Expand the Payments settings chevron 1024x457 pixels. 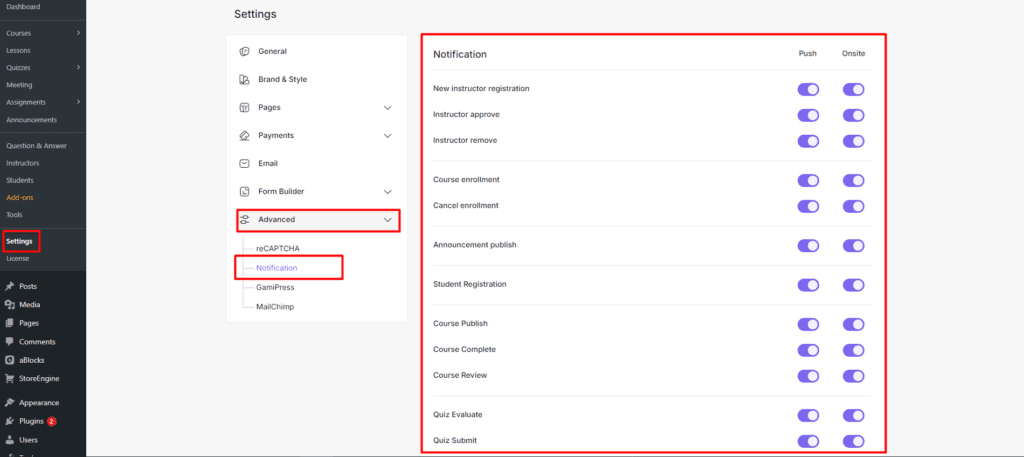point(387,136)
